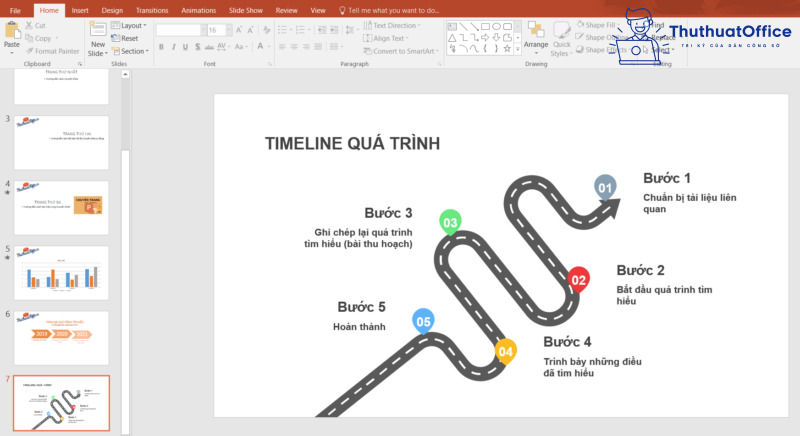This screenshot has height=436, width=800.
Task: Open the Change Case Aa dropdown
Action: click(x=240, y=47)
